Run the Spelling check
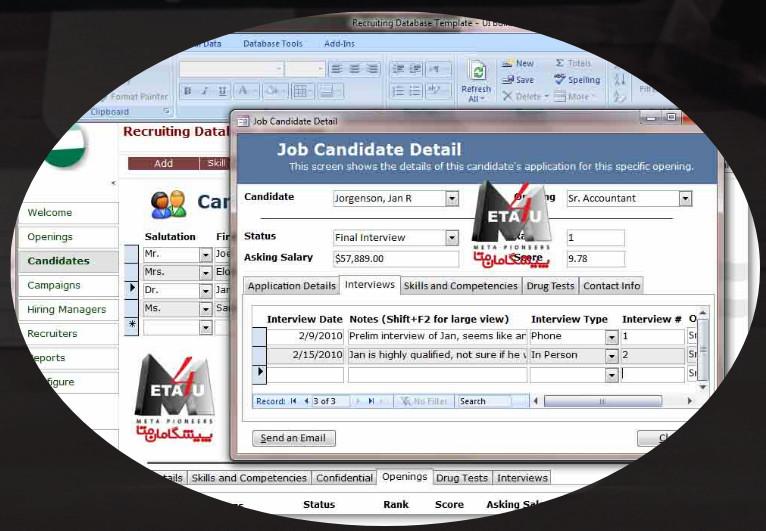 (577, 79)
